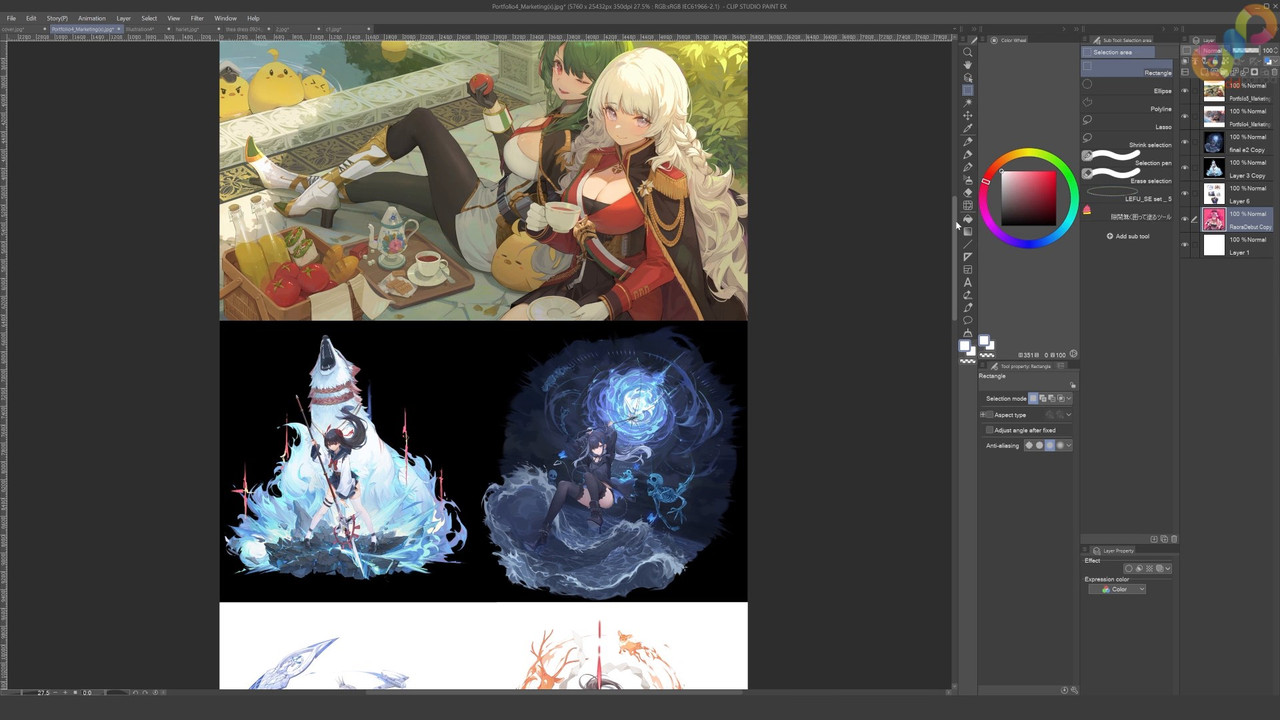Screen dimensions: 1280x720
Task: Hide the Layer 1 layer
Action: pos(1185,245)
